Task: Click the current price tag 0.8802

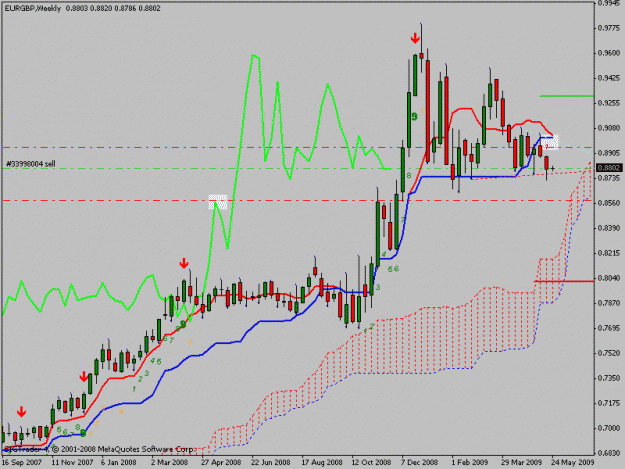Action: pyautogui.click(x=609, y=168)
